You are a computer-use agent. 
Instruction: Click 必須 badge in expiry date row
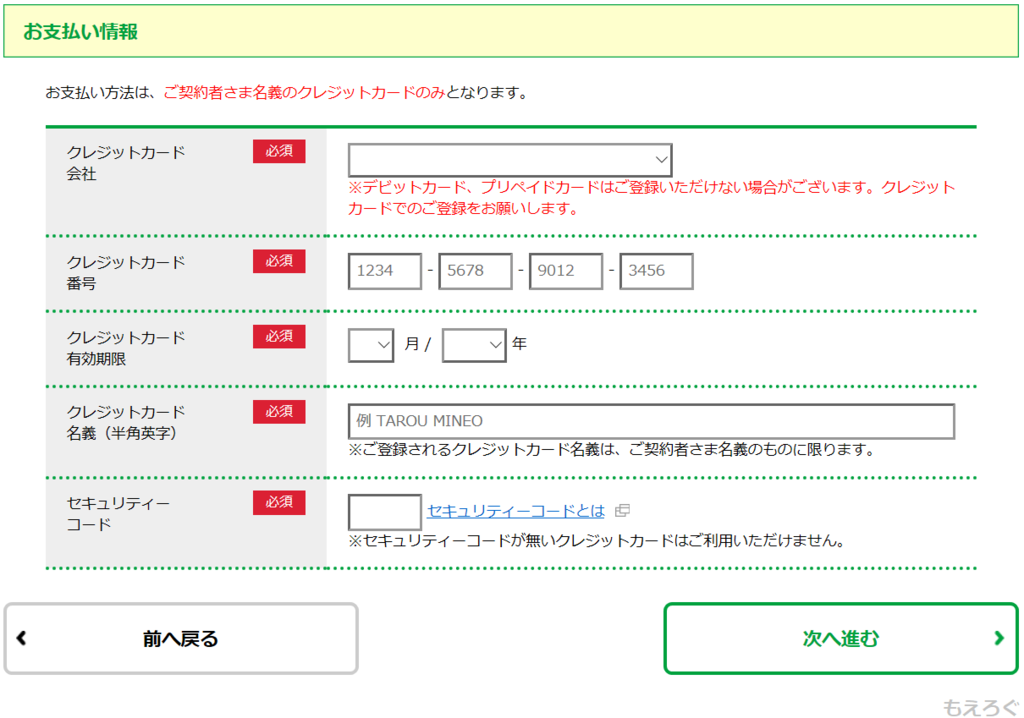(279, 336)
